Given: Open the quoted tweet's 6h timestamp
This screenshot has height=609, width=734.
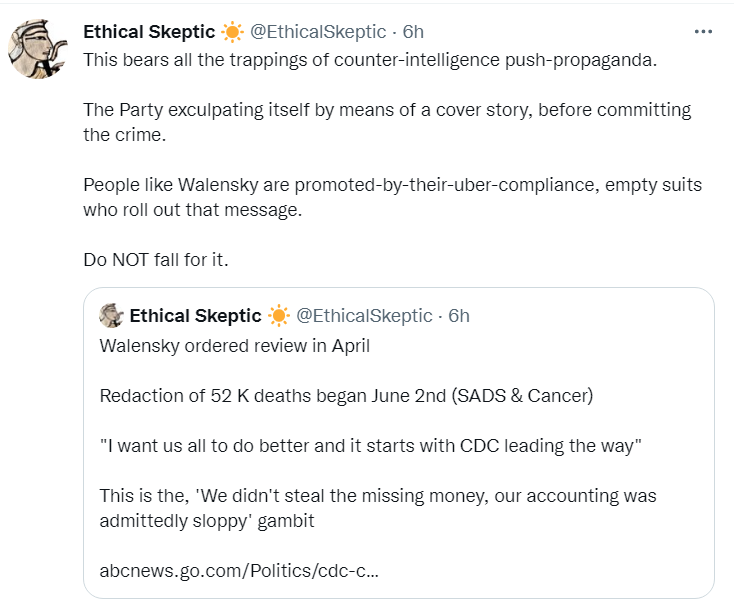Looking at the screenshot, I should pyautogui.click(x=459, y=316).
